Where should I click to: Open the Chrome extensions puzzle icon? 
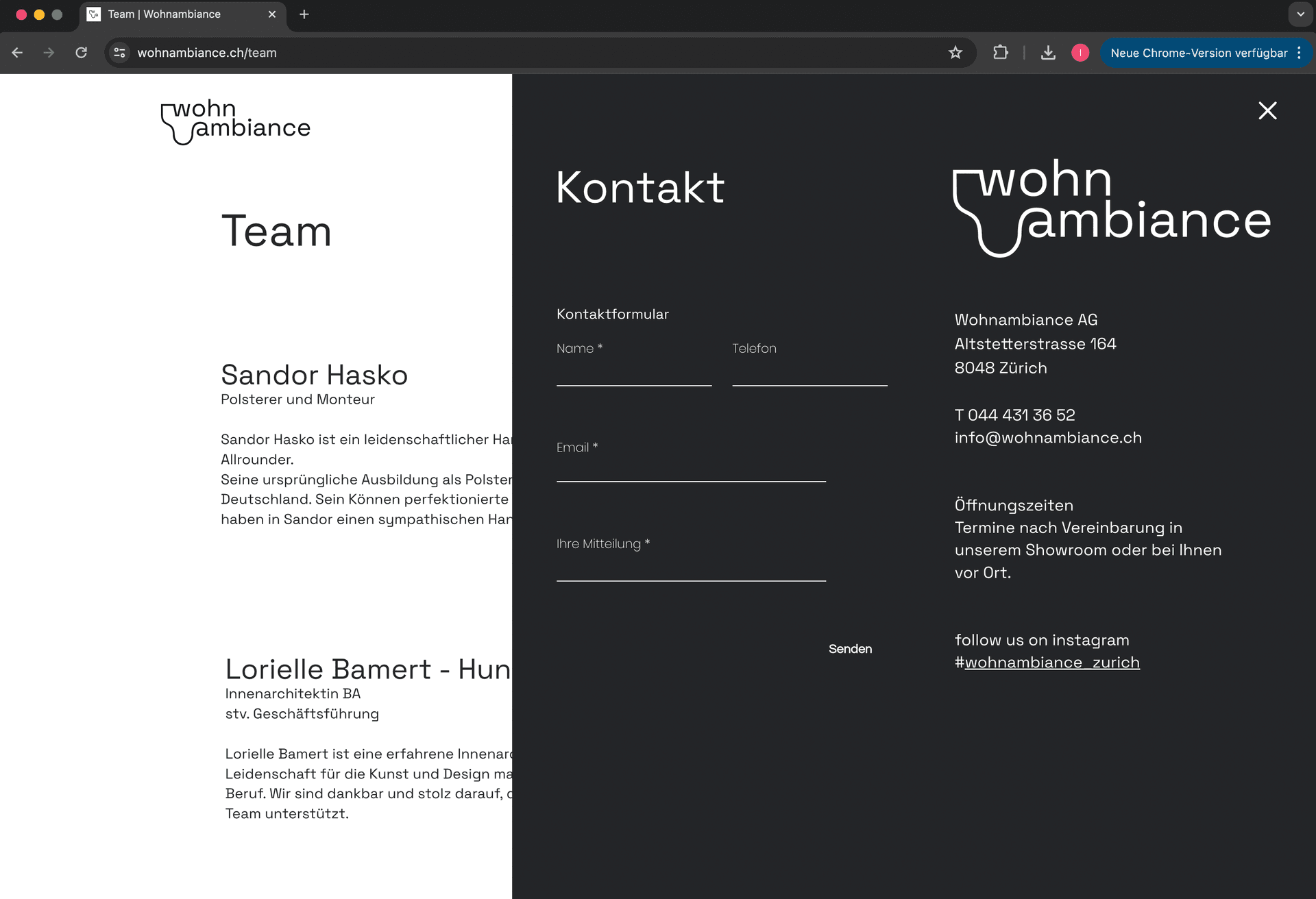[x=1000, y=53]
